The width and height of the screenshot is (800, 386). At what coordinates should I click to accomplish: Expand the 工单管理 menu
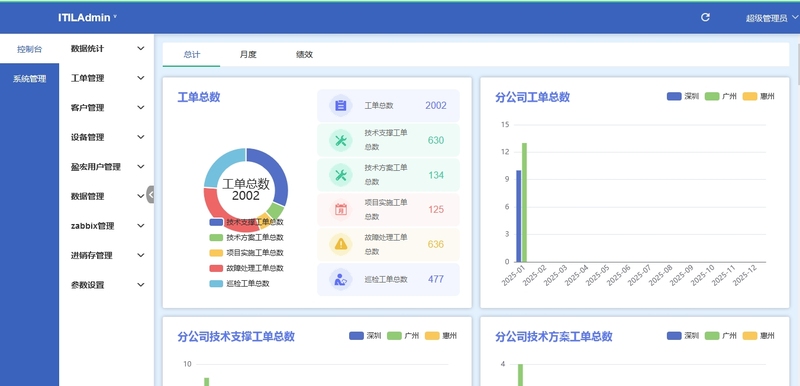[x=108, y=78]
